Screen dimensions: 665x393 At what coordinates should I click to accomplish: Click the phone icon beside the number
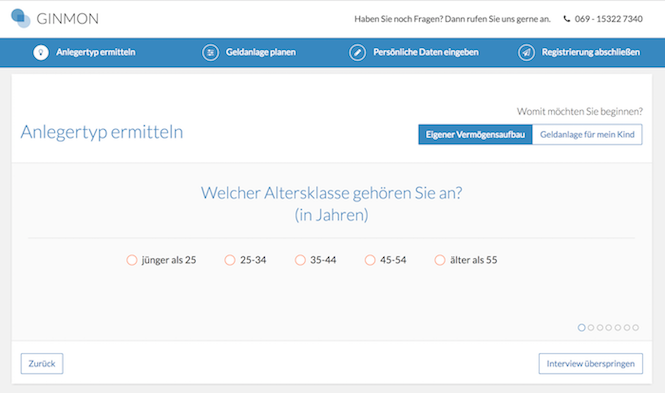(x=567, y=19)
